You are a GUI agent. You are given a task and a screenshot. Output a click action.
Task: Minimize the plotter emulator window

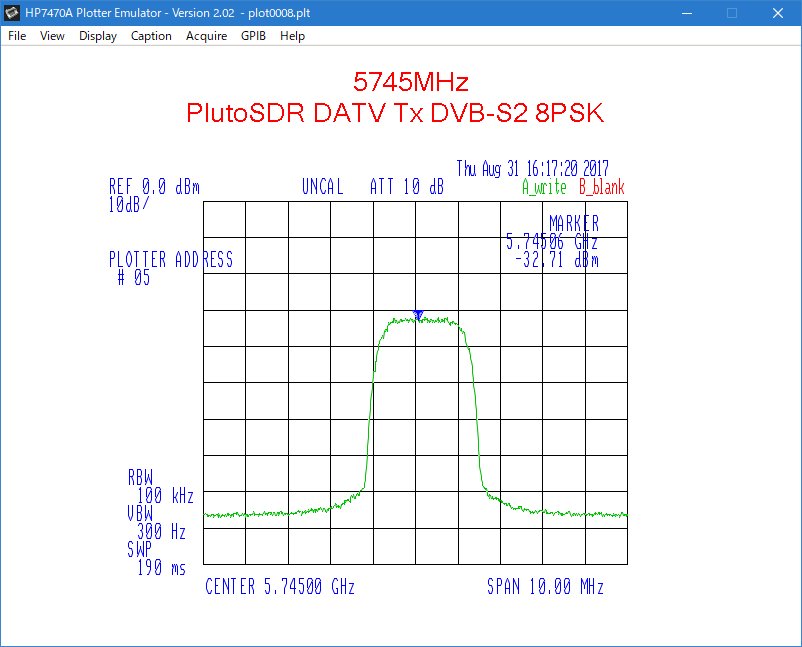[x=687, y=13]
